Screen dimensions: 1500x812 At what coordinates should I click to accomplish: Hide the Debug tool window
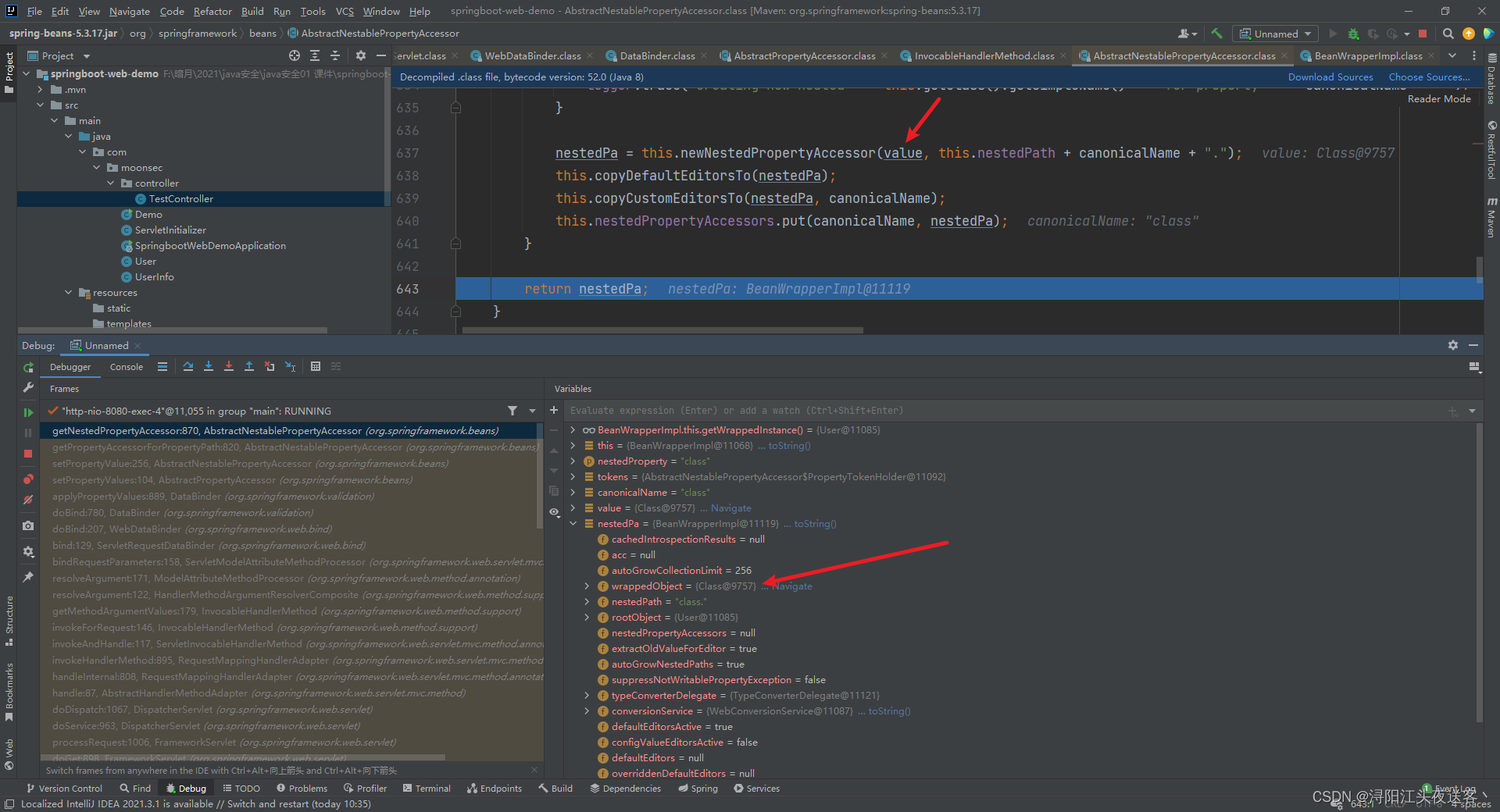click(1473, 345)
